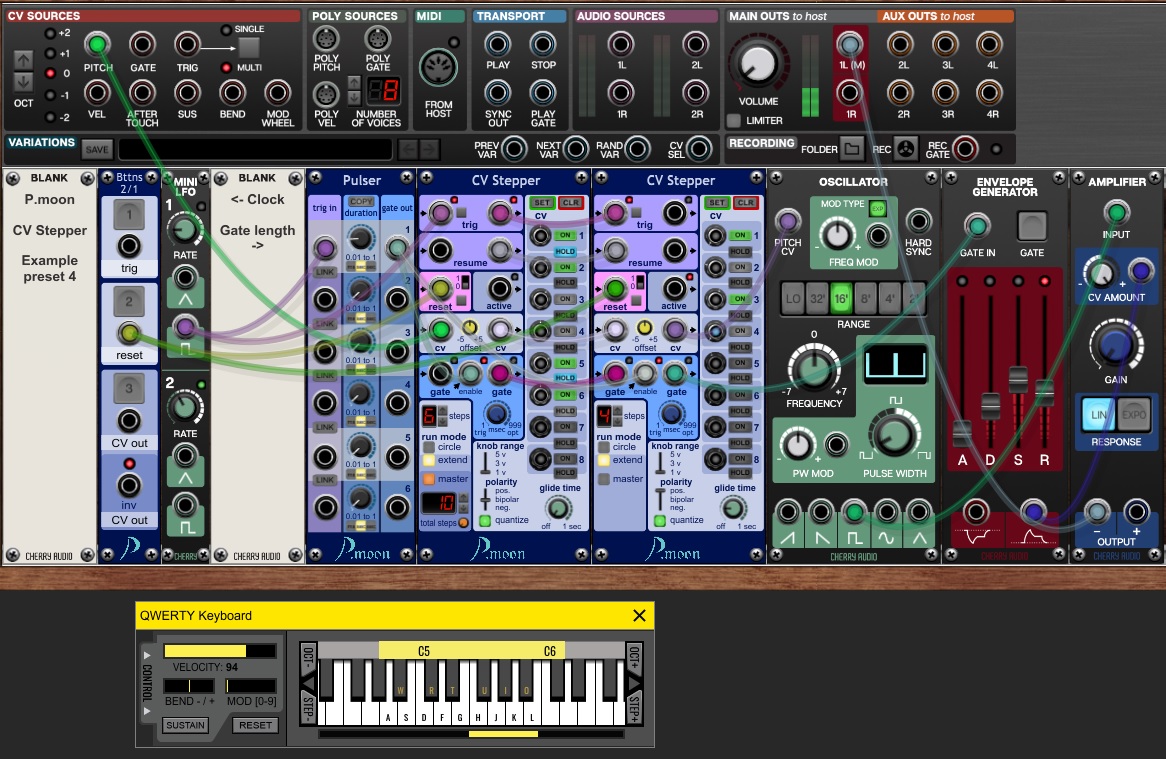
Task: Save the current variation
Action: coord(97,150)
